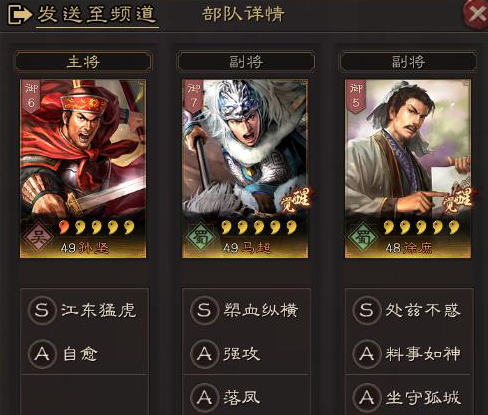The image size is (488, 415).
Task: Open the 料事如神 skill
Action: point(423,354)
